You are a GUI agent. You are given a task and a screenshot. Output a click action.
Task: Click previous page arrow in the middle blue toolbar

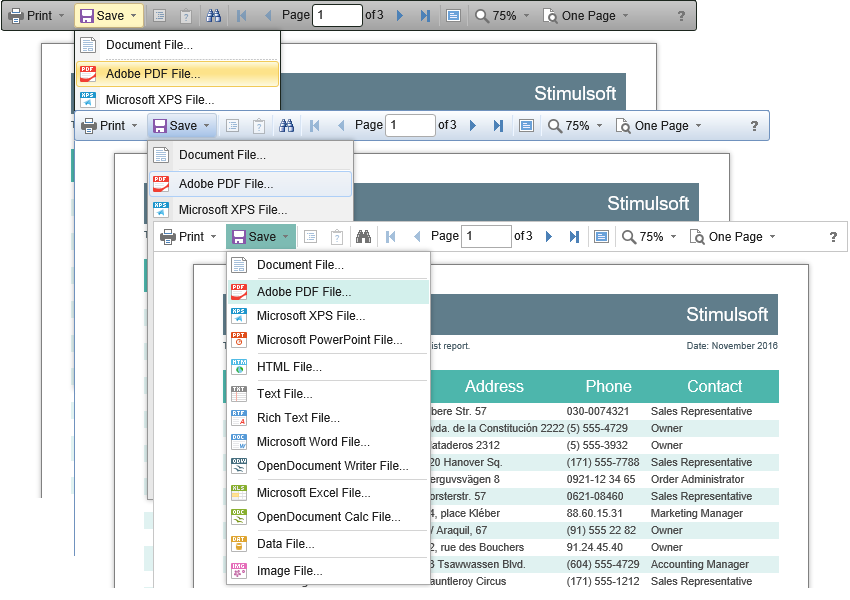click(341, 126)
